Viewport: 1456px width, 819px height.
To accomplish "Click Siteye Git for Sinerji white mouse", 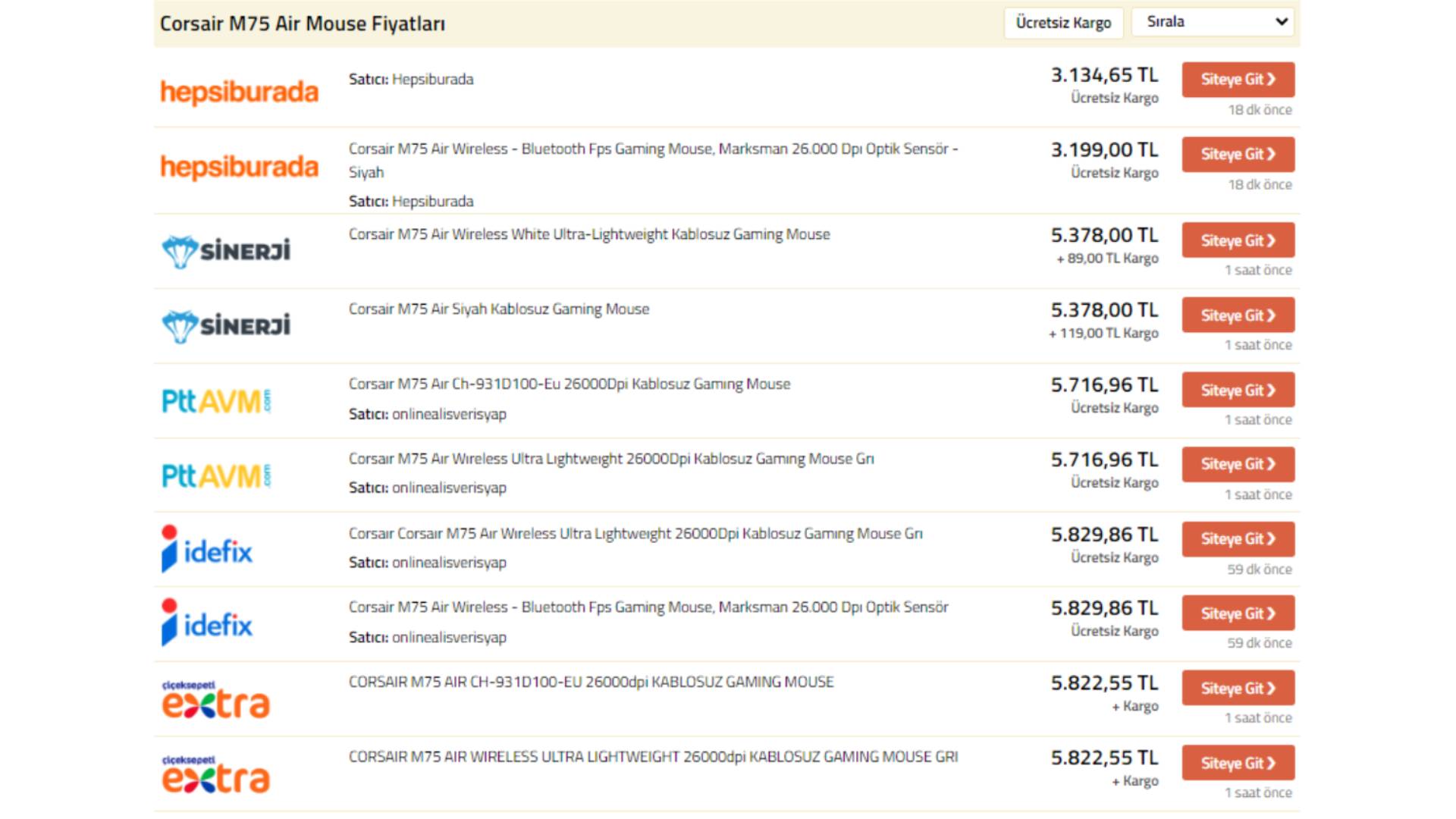I will [1238, 241].
